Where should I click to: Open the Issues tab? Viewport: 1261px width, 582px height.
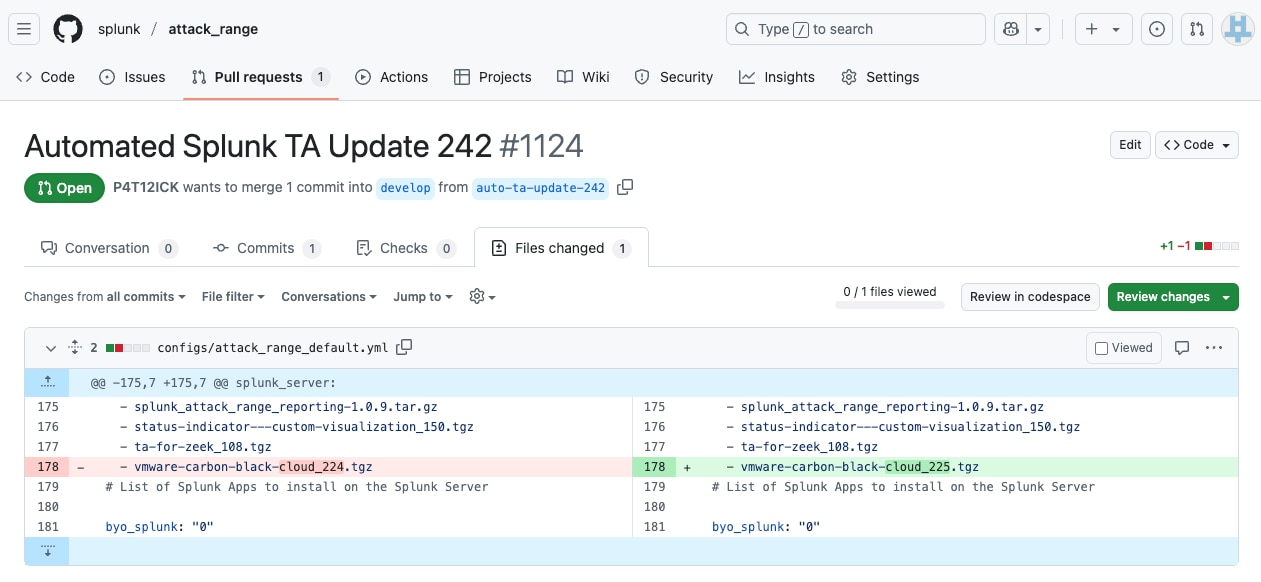(132, 77)
